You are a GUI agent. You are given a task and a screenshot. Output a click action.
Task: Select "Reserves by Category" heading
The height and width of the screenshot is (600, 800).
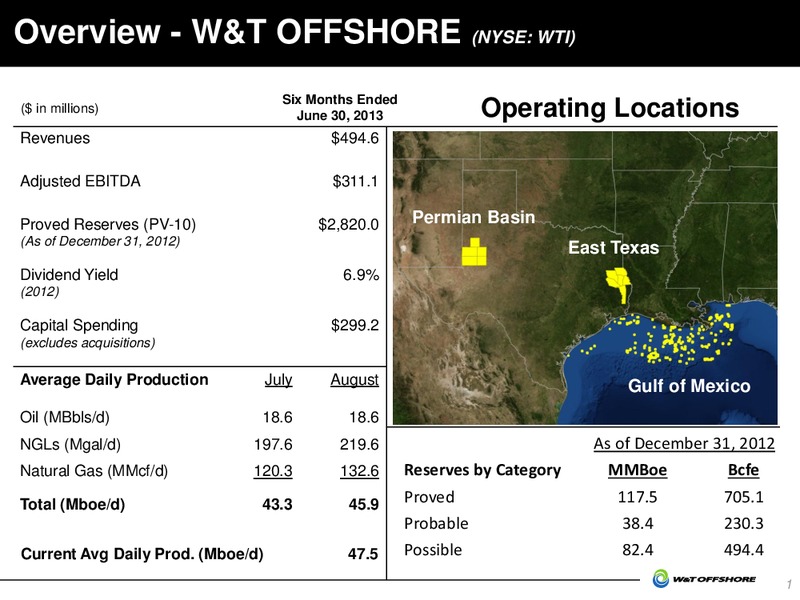tap(483, 470)
